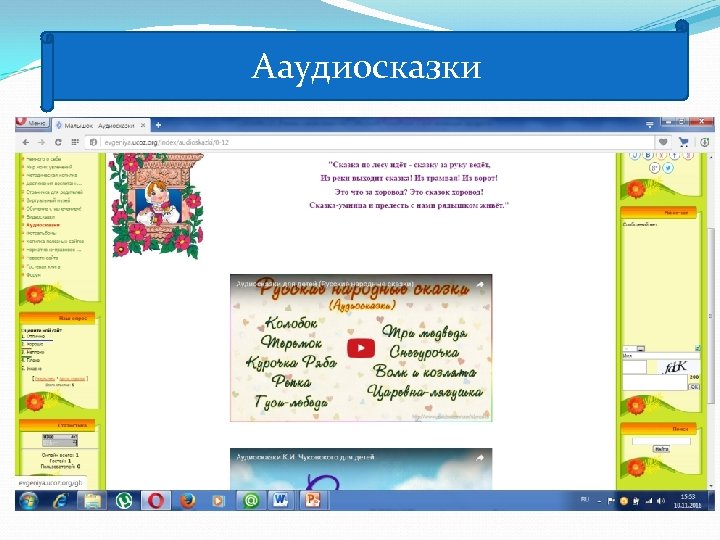Open the volume icon in system tray
Image resolution: width=720 pixels, height=540 pixels.
pyautogui.click(x=661, y=501)
